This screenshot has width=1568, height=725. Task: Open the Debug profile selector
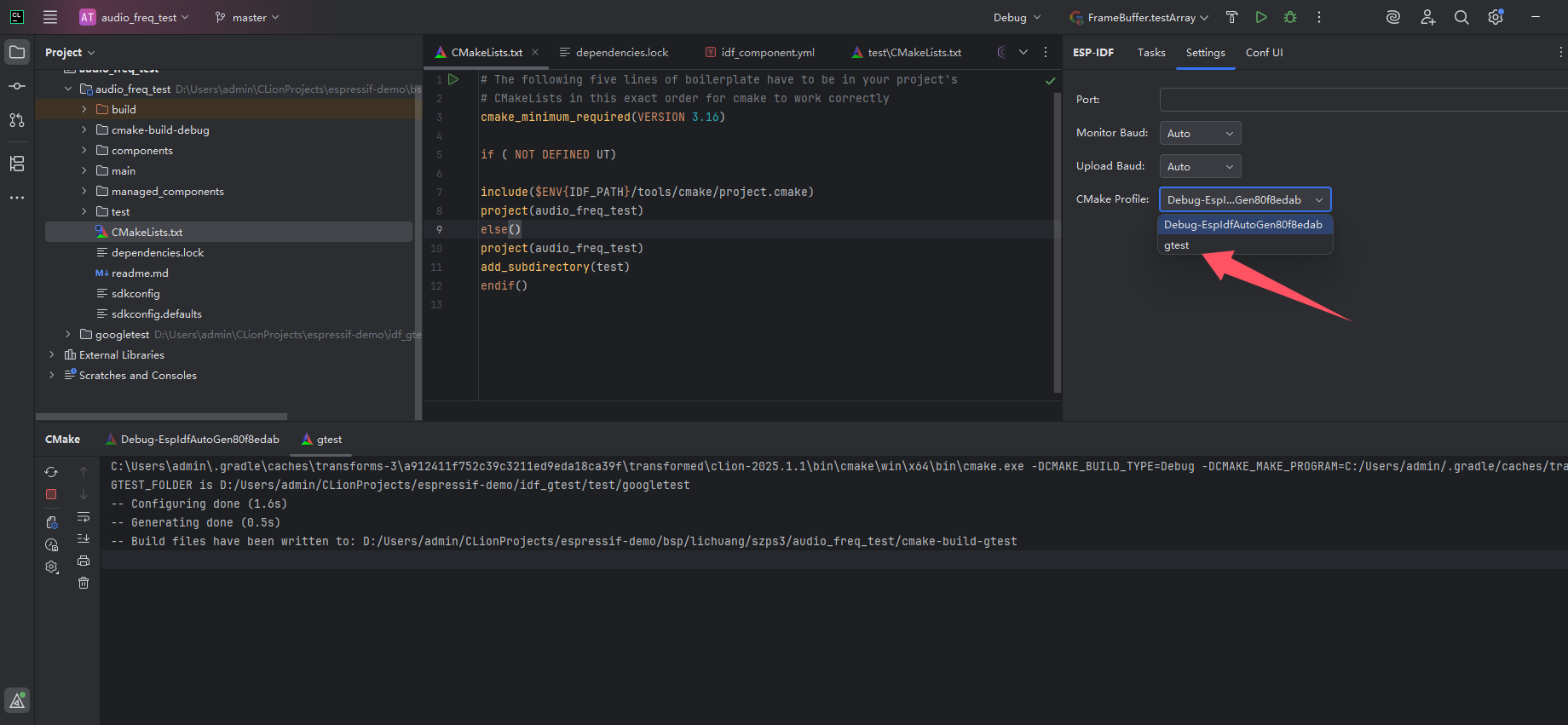pyautogui.click(x=1017, y=17)
